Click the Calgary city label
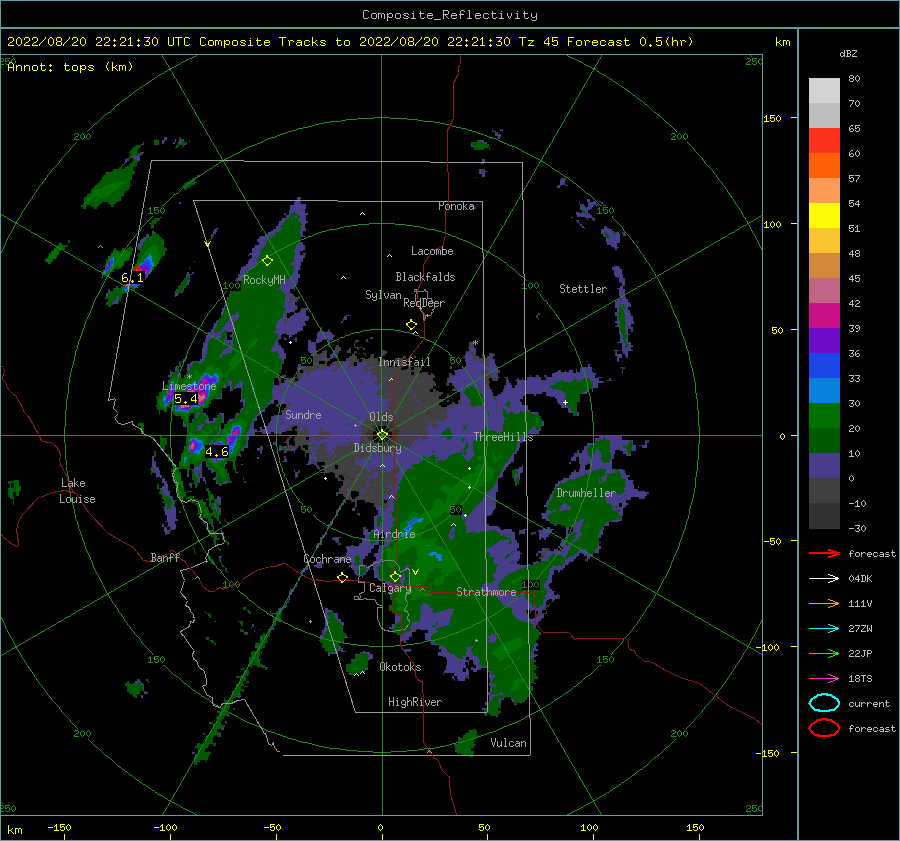The width and height of the screenshot is (900, 841). (390, 588)
